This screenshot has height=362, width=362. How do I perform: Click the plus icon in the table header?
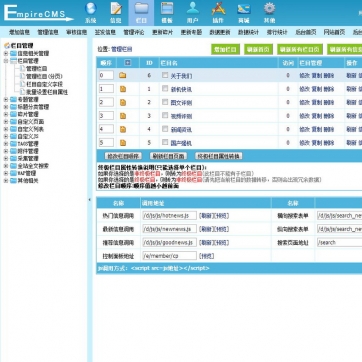pos(127,63)
